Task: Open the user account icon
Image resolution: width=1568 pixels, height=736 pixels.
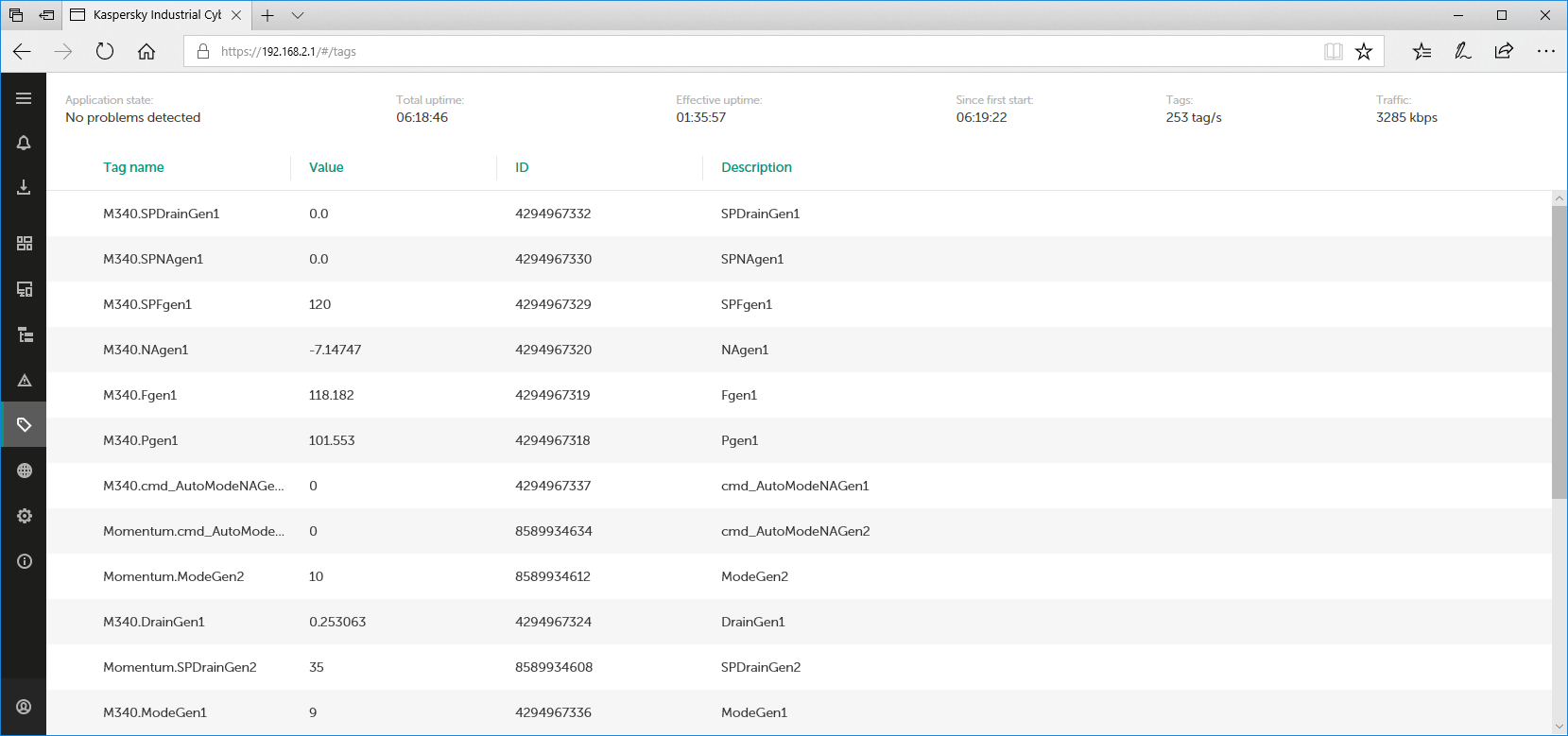Action: click(24, 707)
